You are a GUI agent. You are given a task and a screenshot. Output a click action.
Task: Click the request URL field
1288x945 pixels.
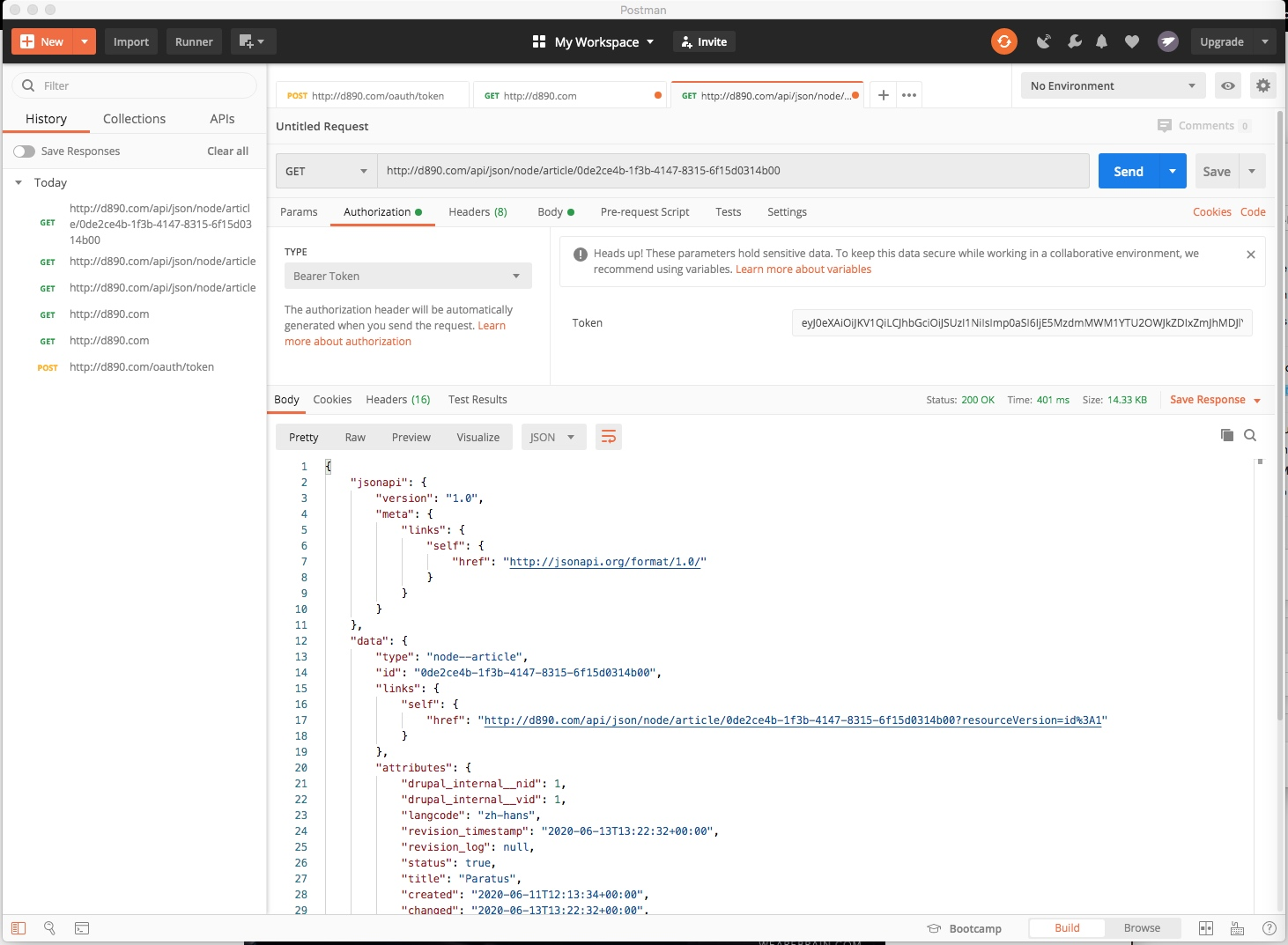click(x=733, y=171)
